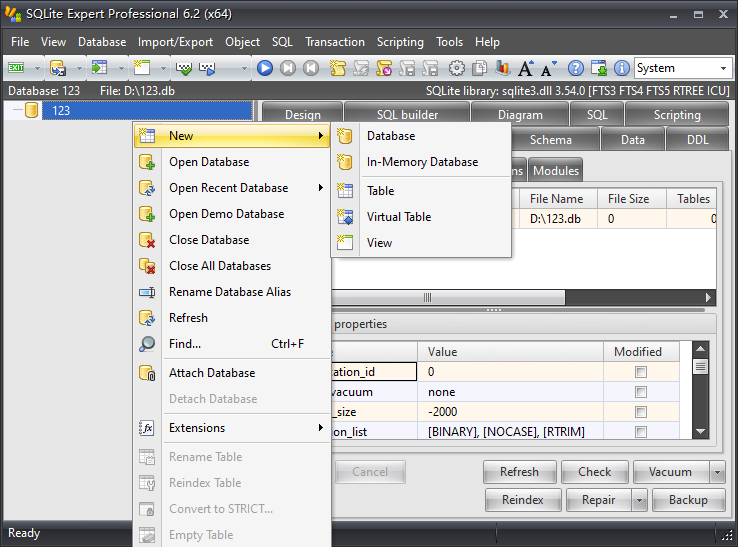This screenshot has height=547, width=738.
Task: Click the In-Memory Database cylinder icon
Action: coord(345,162)
